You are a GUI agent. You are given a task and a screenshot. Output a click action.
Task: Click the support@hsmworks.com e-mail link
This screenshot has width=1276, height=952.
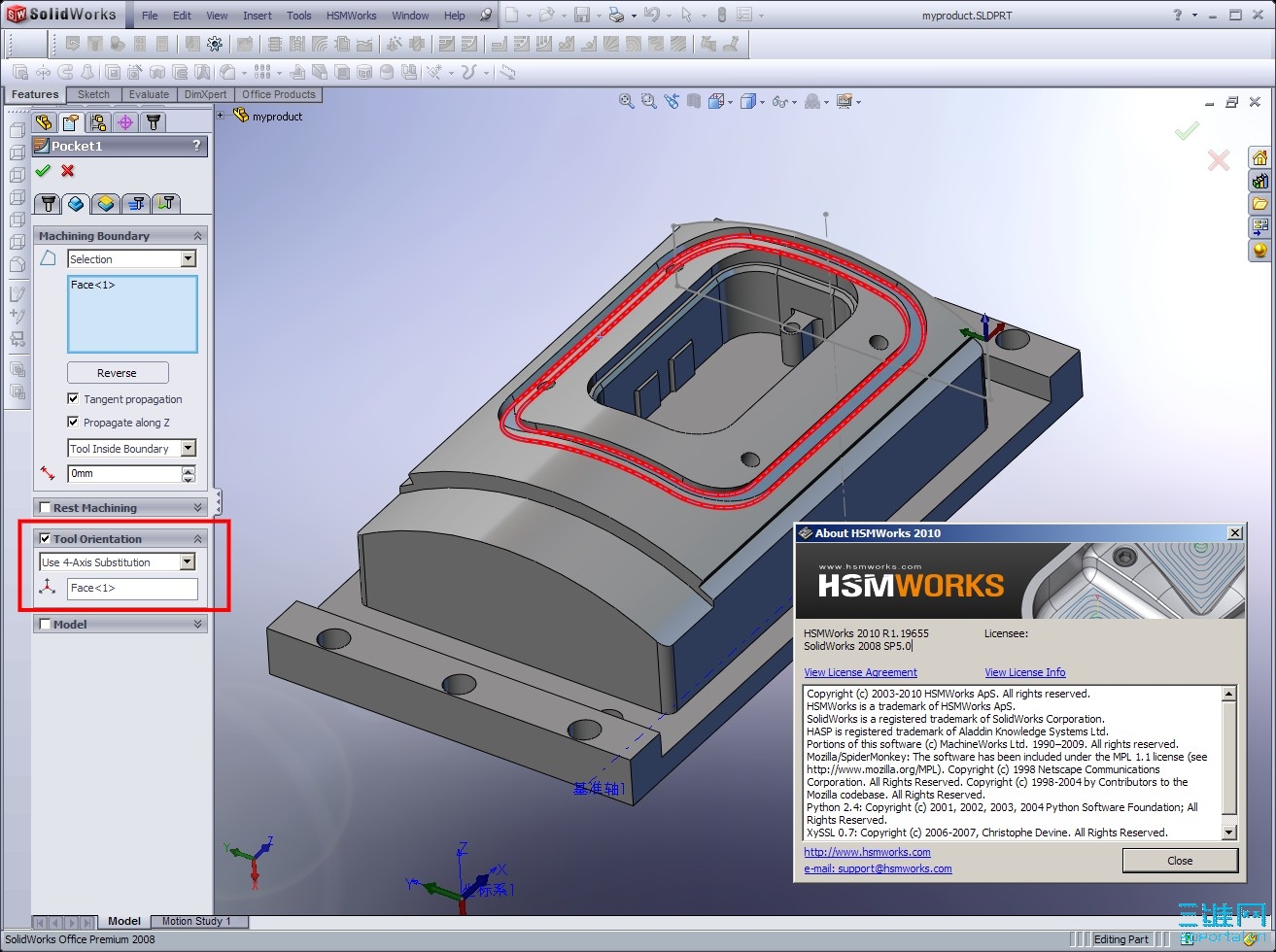(x=878, y=868)
